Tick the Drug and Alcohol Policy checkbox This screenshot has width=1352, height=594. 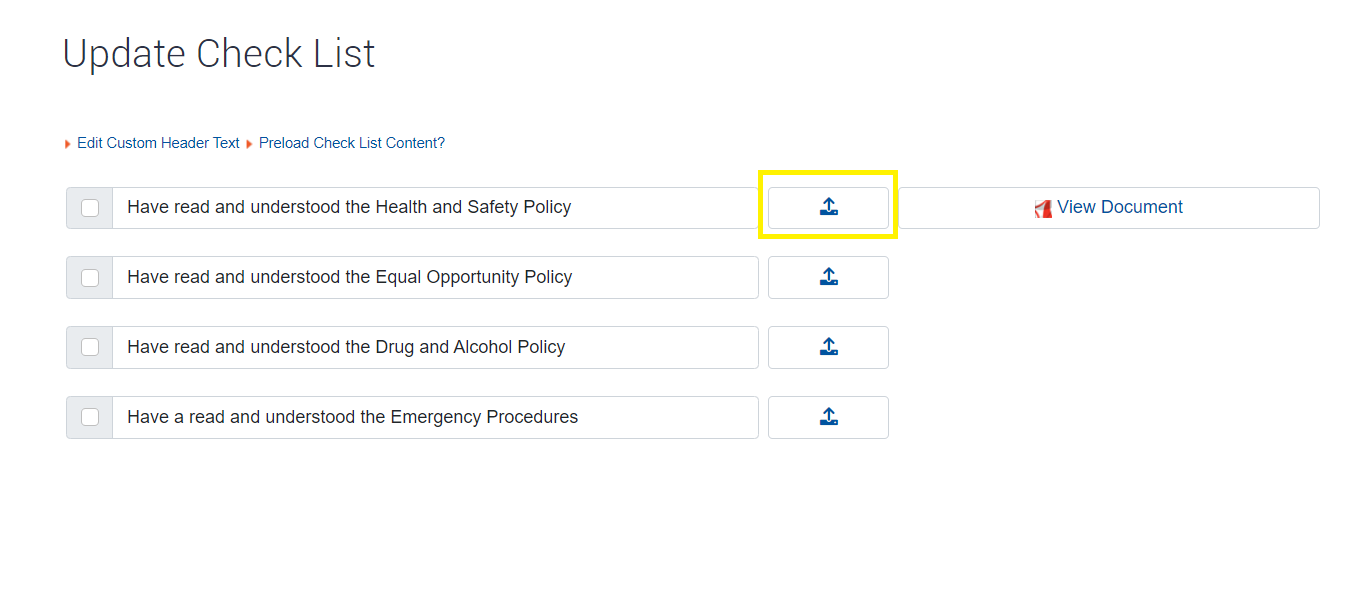[90, 347]
